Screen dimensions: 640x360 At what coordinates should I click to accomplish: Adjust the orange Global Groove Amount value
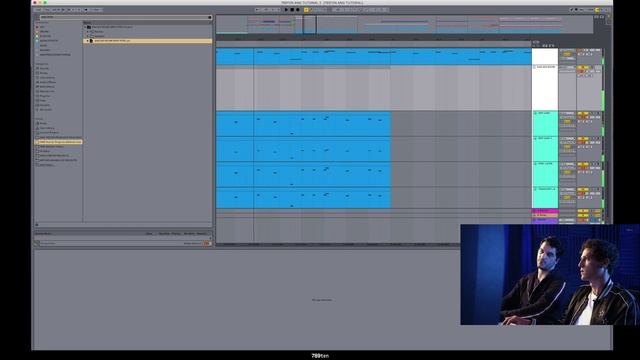click(207, 243)
